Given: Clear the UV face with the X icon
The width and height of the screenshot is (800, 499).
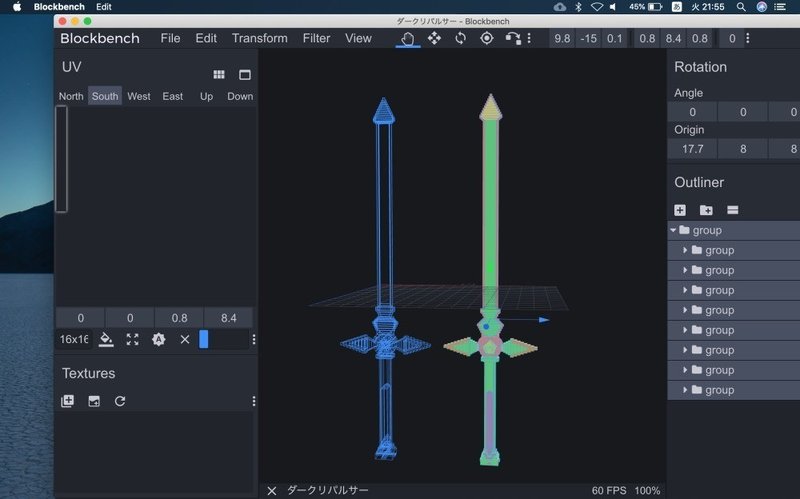Looking at the screenshot, I should tap(185, 339).
